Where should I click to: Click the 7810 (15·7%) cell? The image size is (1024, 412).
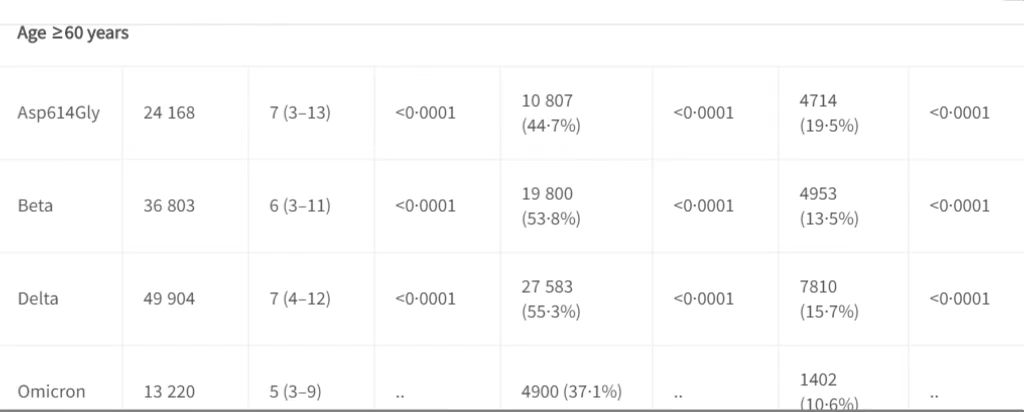829,298
